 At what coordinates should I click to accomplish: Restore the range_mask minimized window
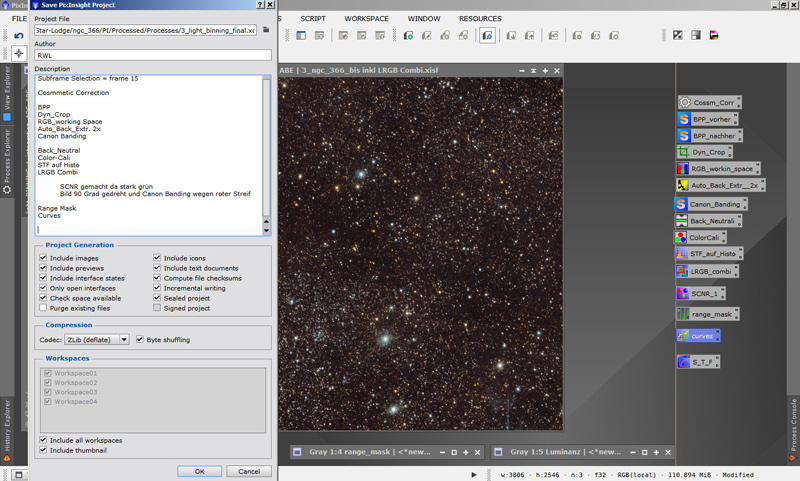coord(454,452)
